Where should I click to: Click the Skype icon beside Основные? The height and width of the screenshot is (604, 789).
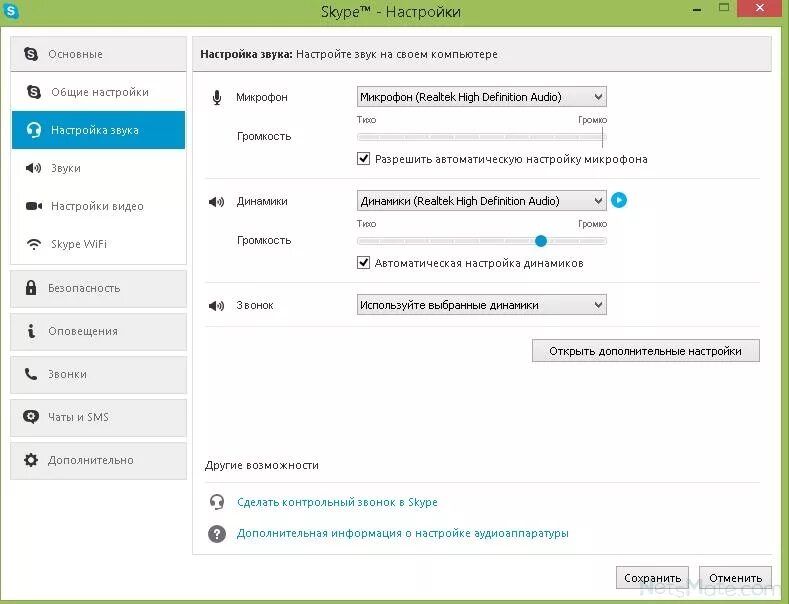point(31,54)
